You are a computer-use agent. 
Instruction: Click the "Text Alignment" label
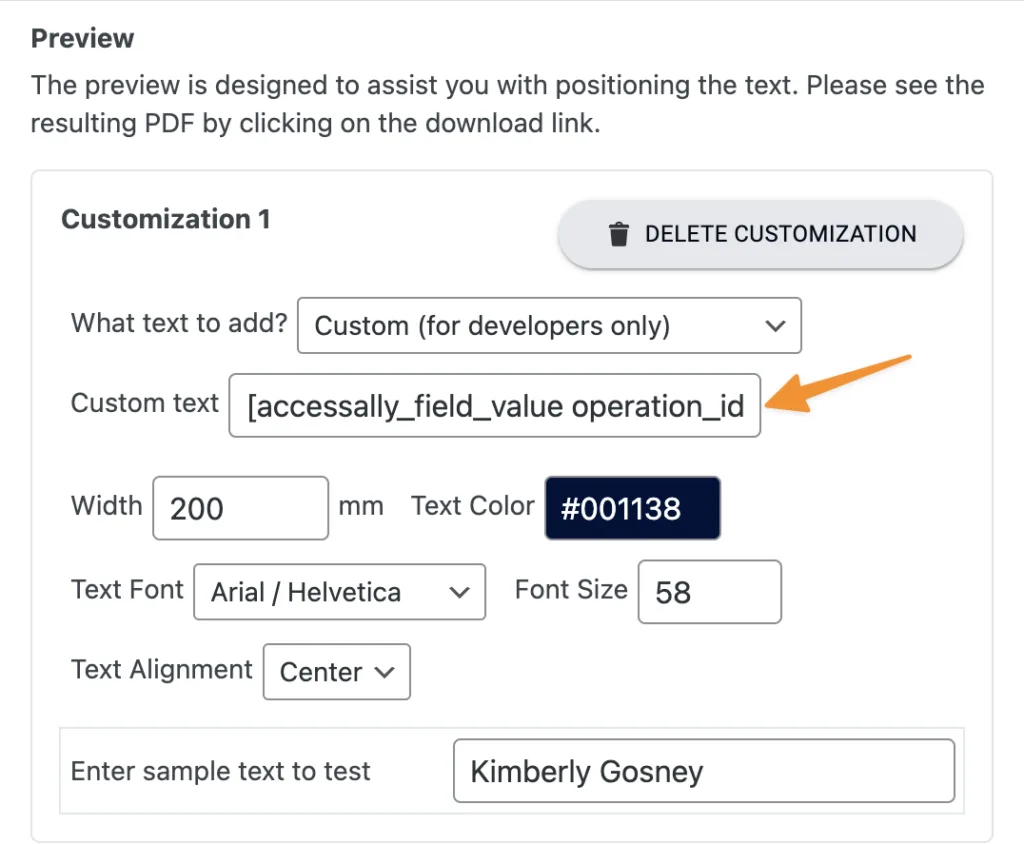tap(162, 670)
